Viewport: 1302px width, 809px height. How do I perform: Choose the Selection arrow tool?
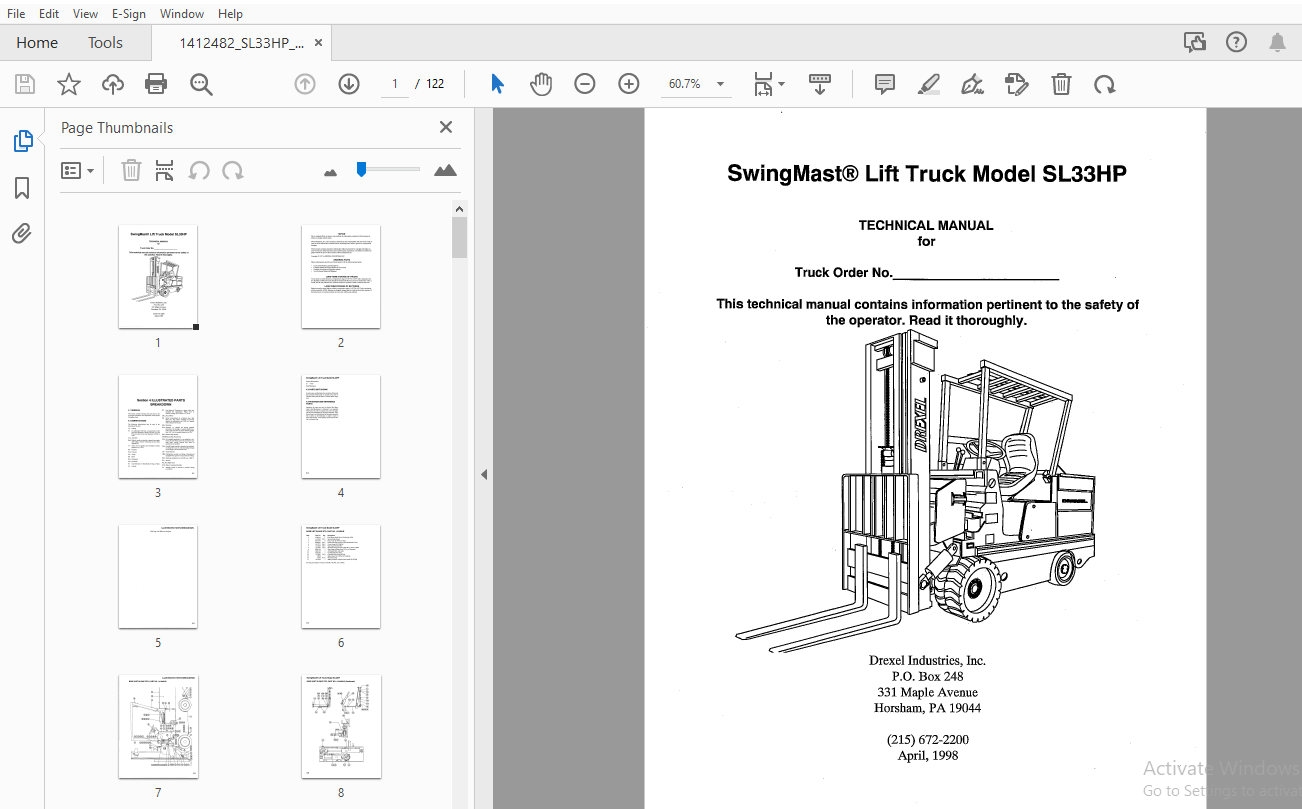(497, 84)
